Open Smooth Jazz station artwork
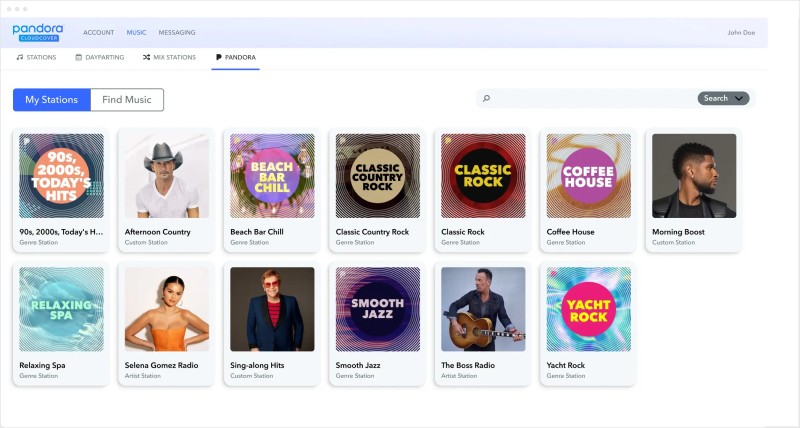The height and width of the screenshot is (428, 800). pyautogui.click(x=378, y=309)
